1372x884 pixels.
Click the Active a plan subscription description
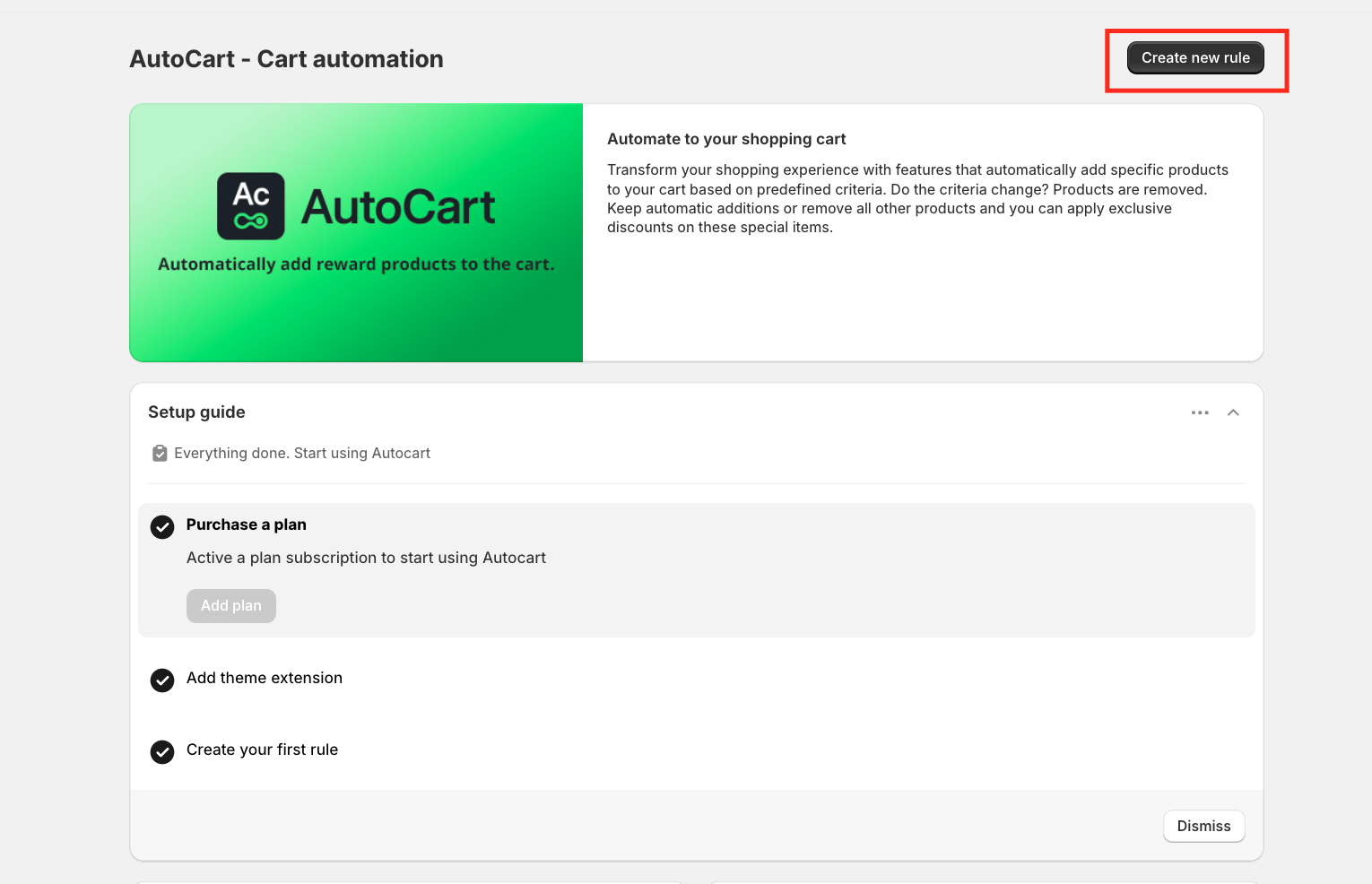pos(366,558)
